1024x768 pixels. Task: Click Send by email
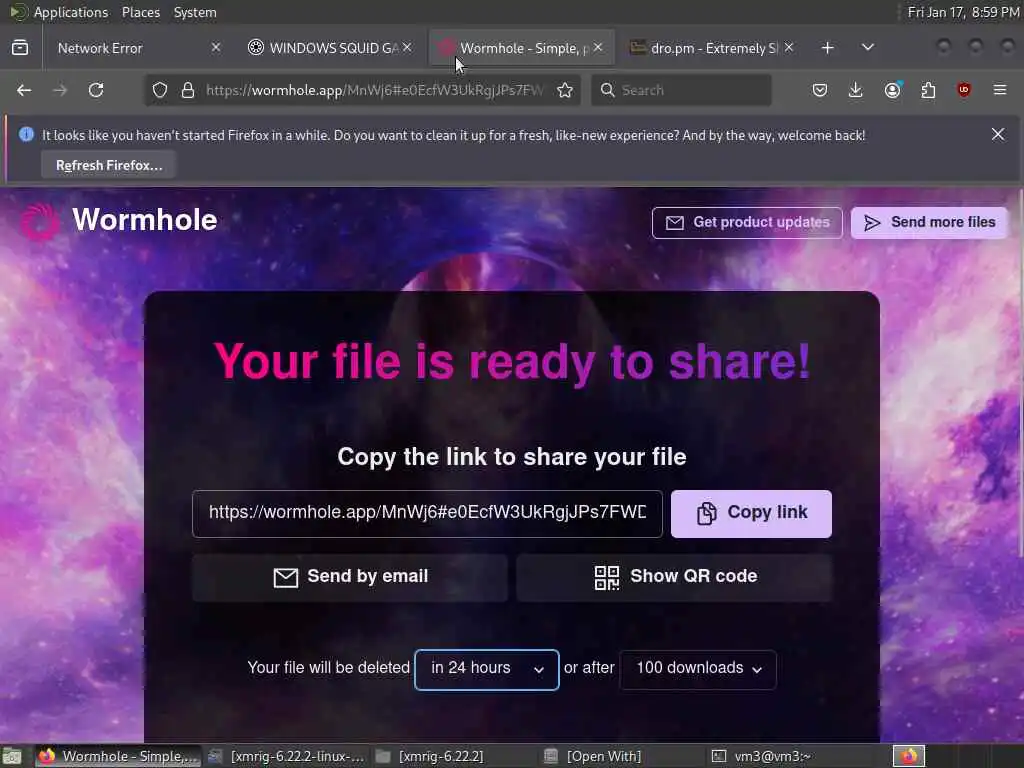pos(349,577)
